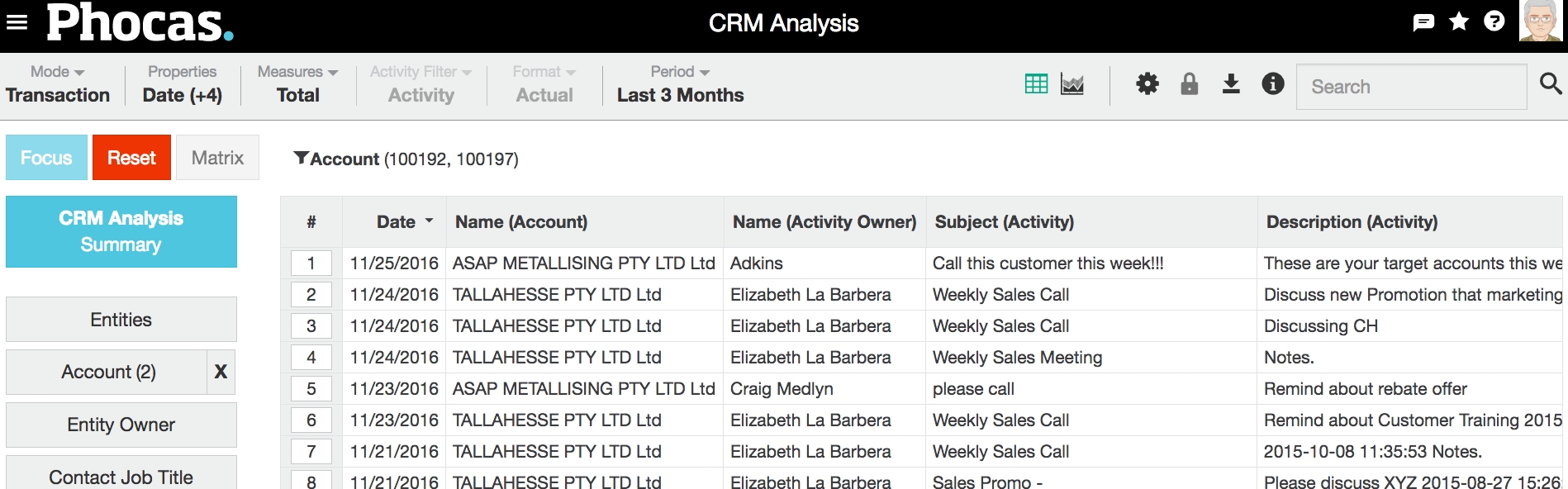Click into the Search field
Image resolution: width=1568 pixels, height=489 pixels.
(1411, 87)
